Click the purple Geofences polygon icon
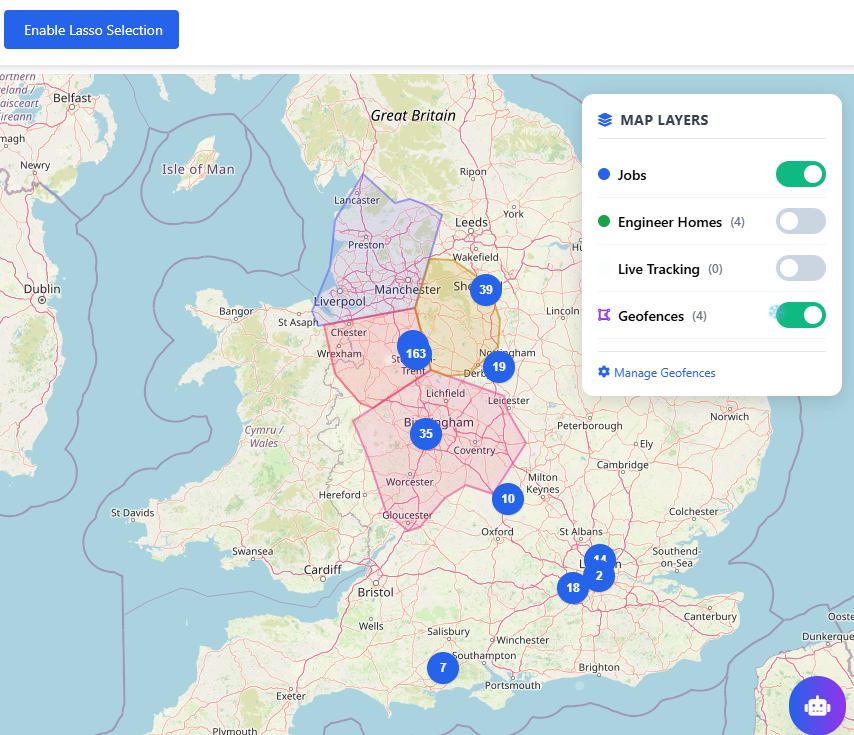Viewport: 854px width, 735px height. pyautogui.click(x=604, y=315)
